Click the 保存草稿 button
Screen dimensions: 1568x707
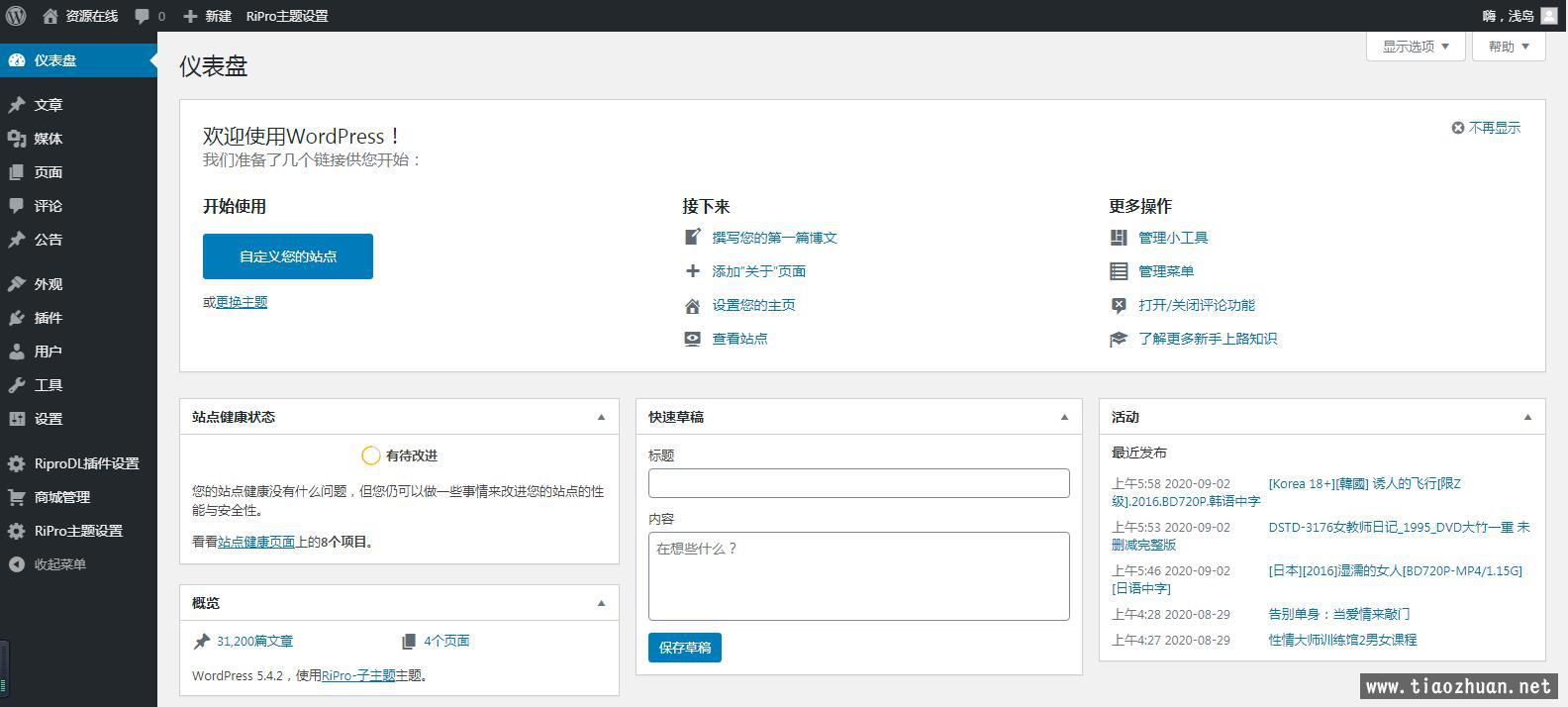[685, 648]
